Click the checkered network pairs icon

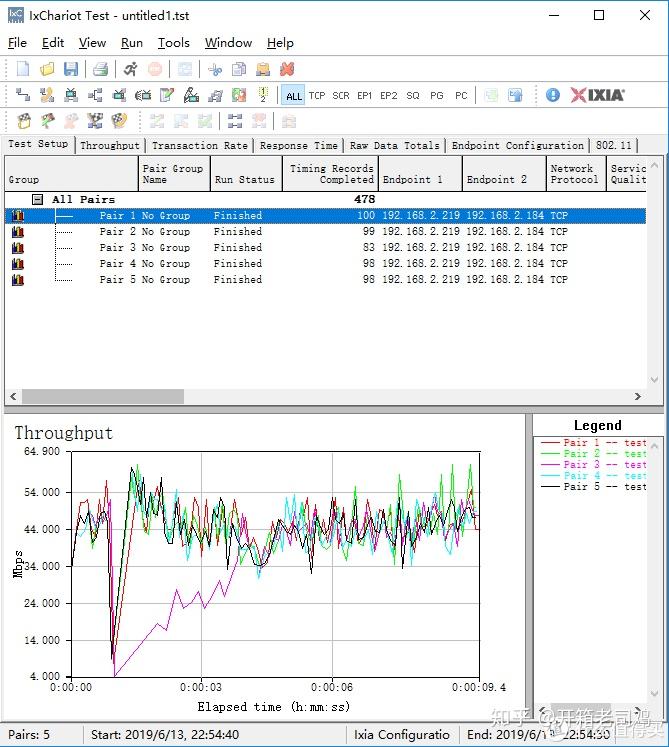[x=95, y=121]
